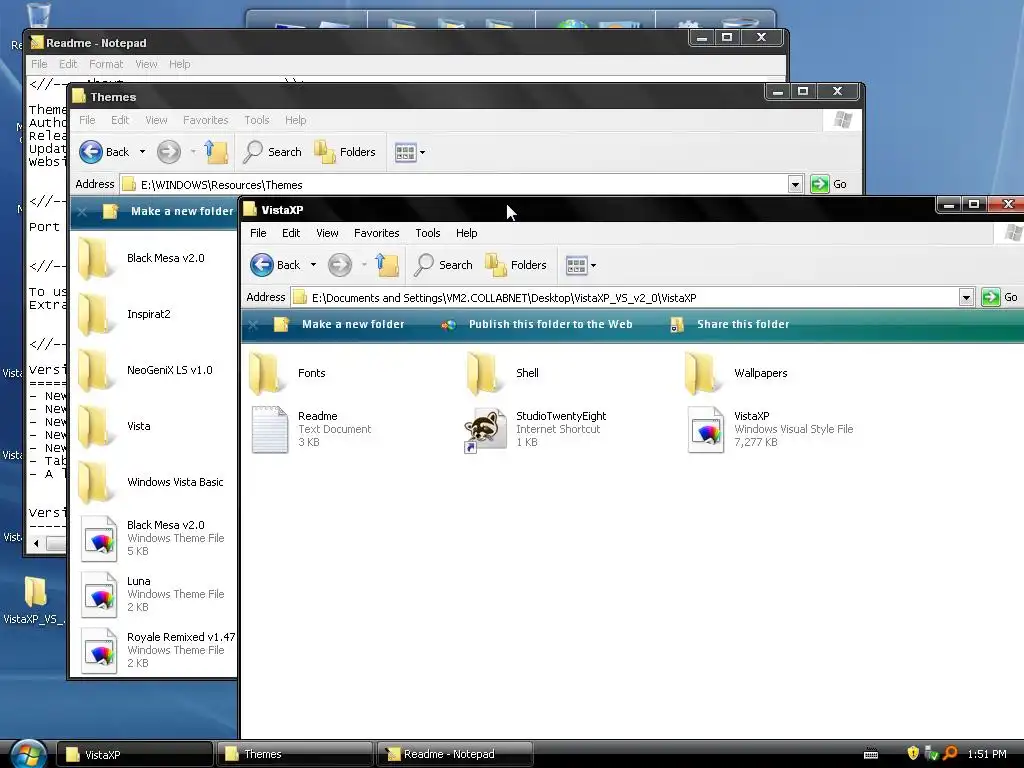Toggle Folders pane in VistaXP window
The height and width of the screenshot is (768, 1024).
coord(516,265)
